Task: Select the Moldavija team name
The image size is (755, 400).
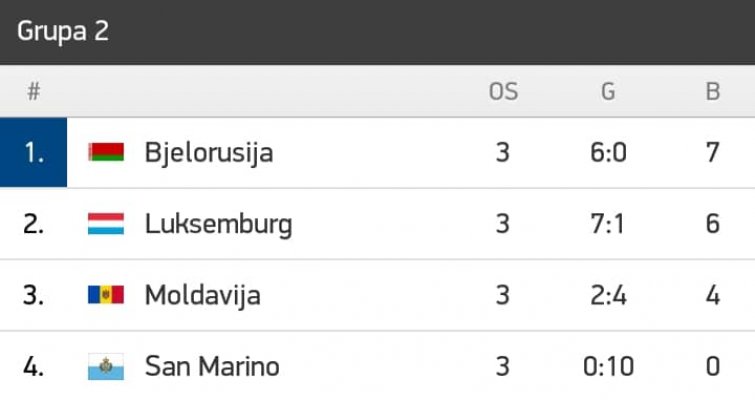Action: (202, 295)
